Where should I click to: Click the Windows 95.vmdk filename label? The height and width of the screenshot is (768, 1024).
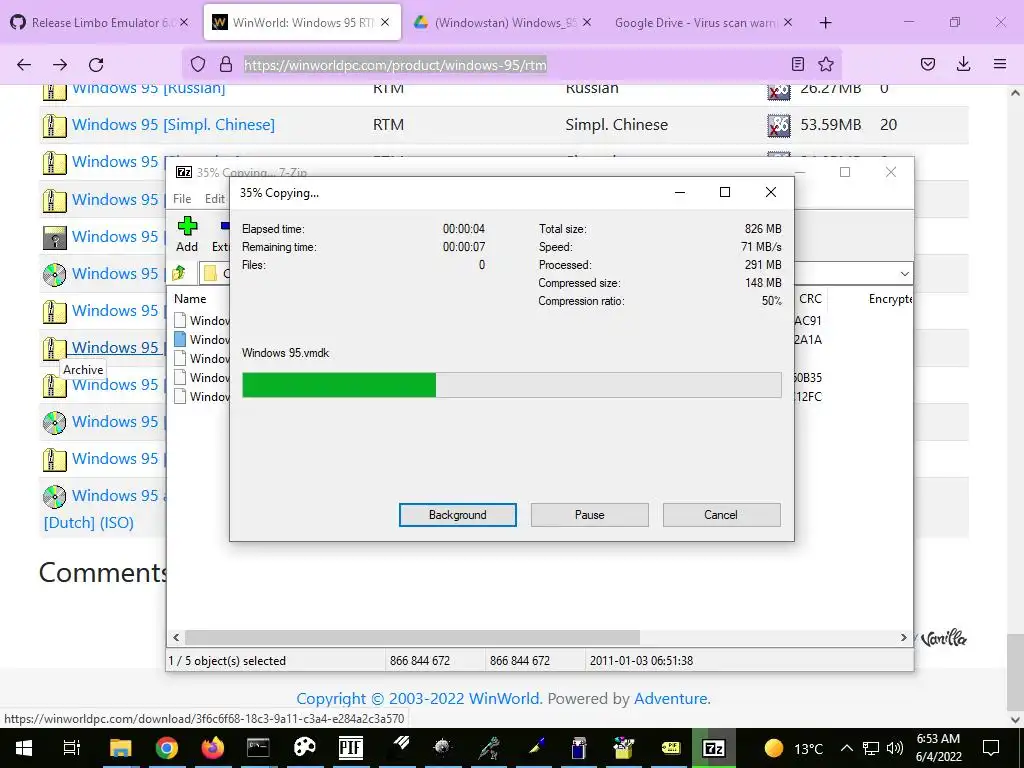(285, 353)
